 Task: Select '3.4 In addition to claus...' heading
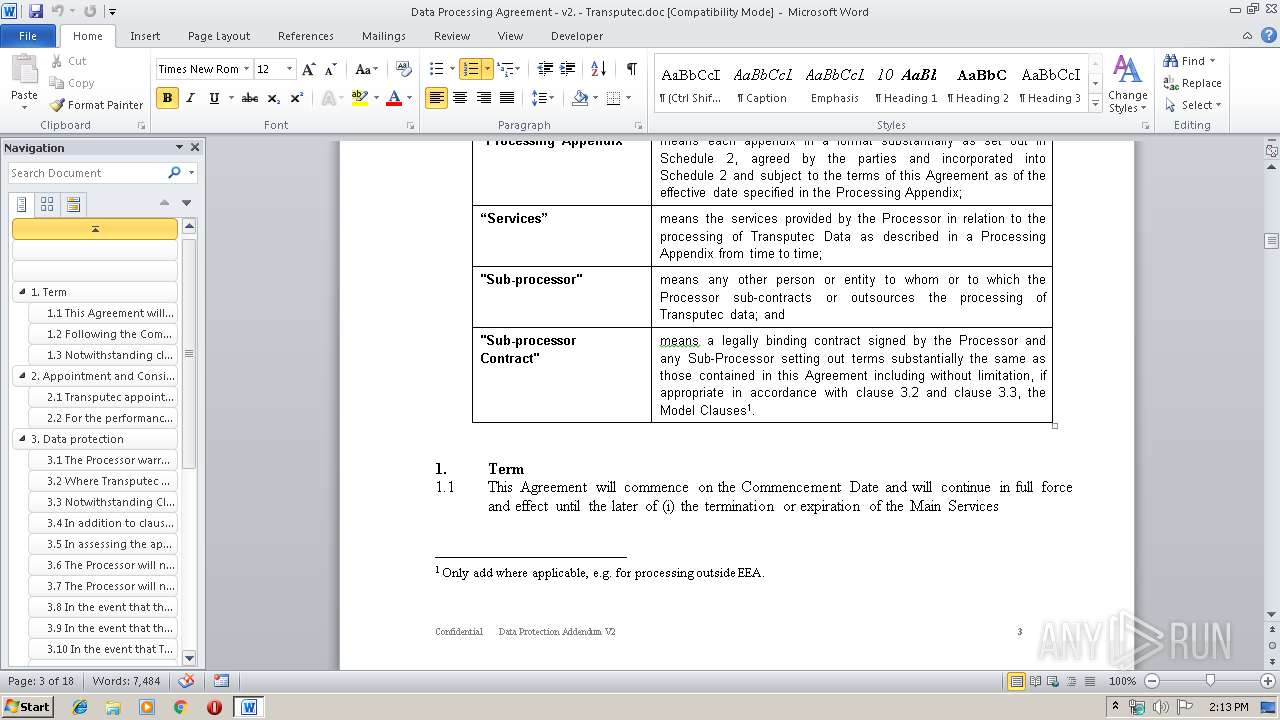(x=104, y=523)
